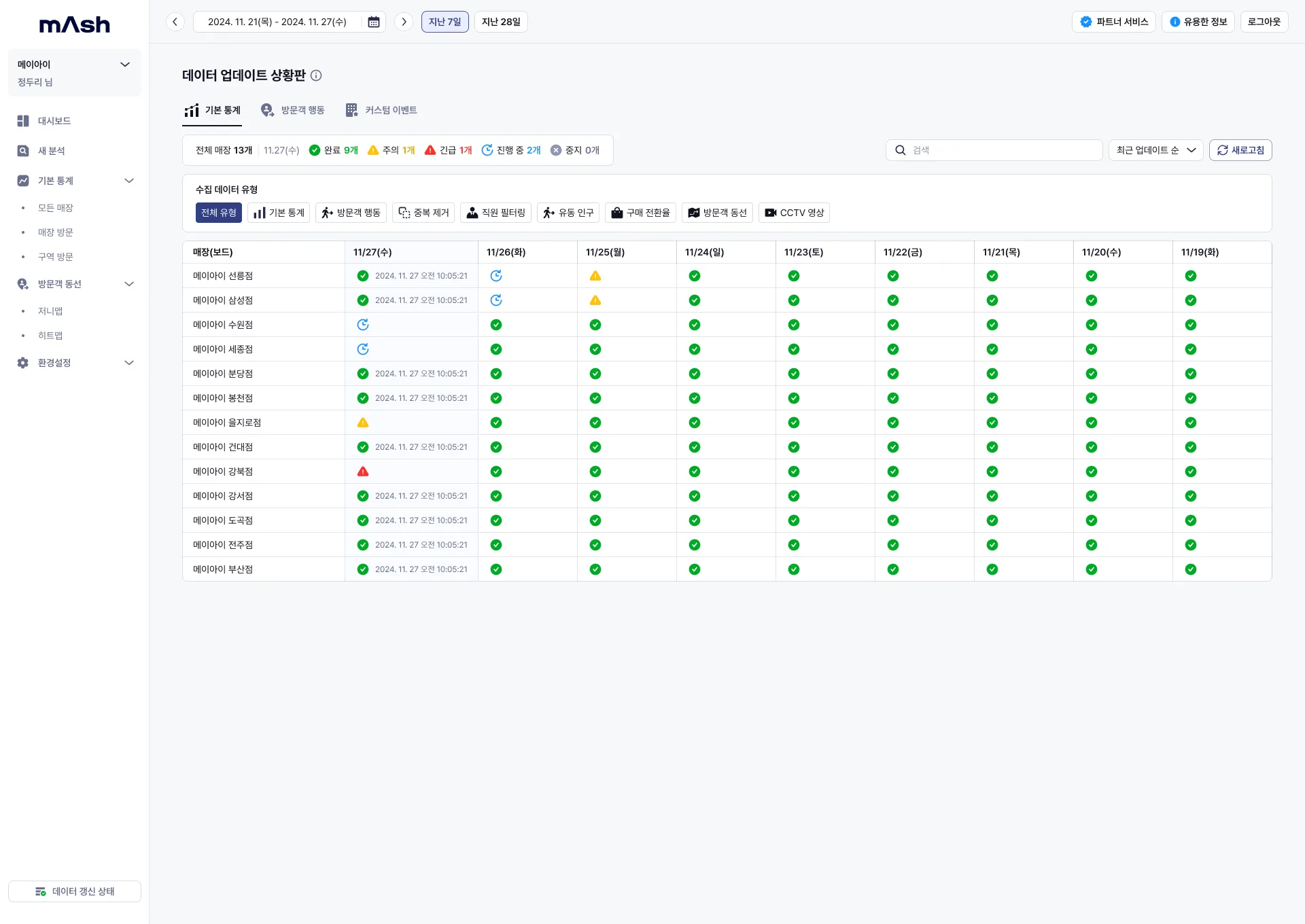
Task: Click the yellow warning icon for 메이아이 을지로점
Action: pyautogui.click(x=363, y=423)
